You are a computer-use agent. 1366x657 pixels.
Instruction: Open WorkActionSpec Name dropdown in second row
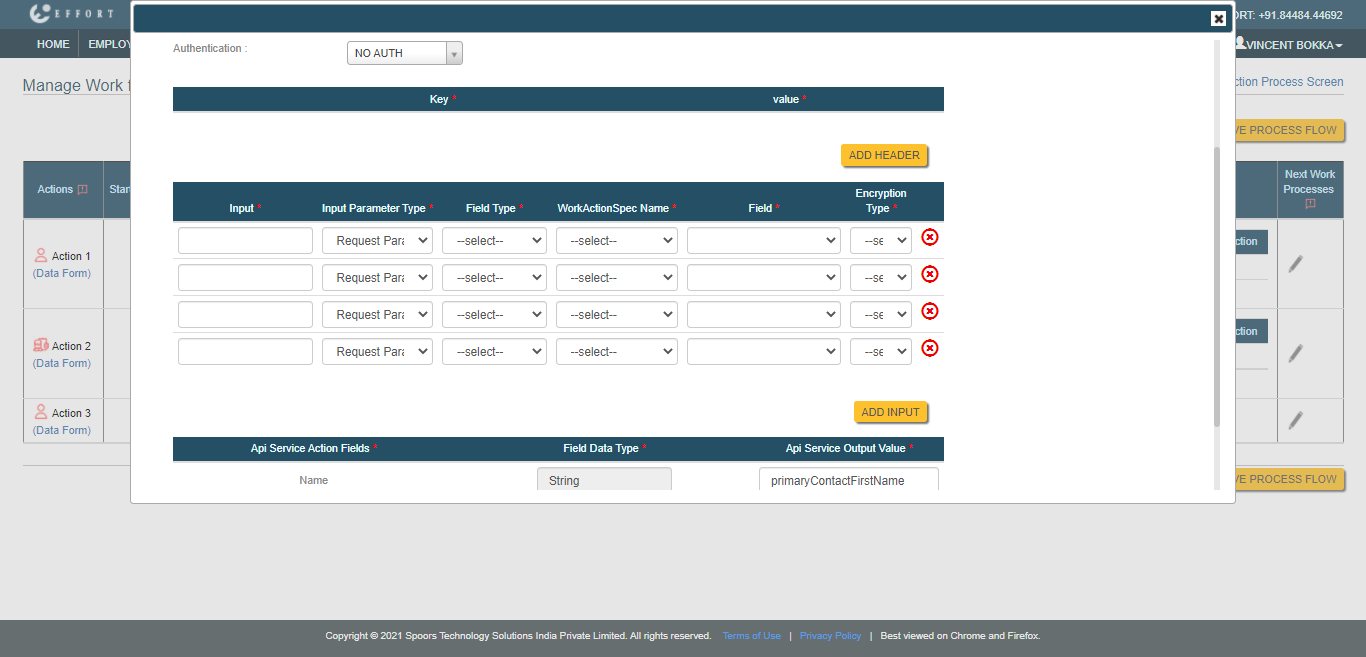pos(616,278)
